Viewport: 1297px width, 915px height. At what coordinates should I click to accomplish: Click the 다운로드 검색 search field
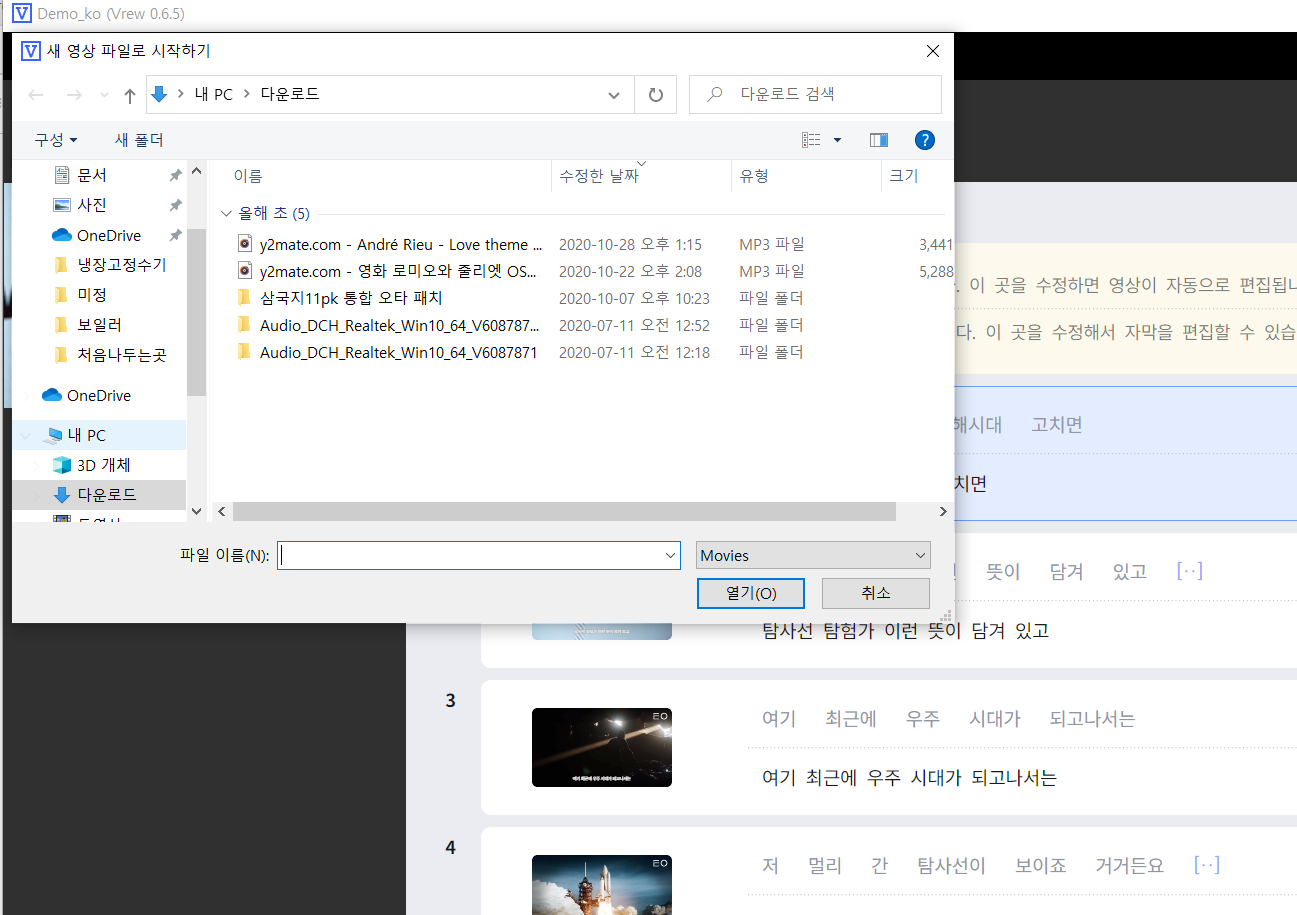pos(815,95)
